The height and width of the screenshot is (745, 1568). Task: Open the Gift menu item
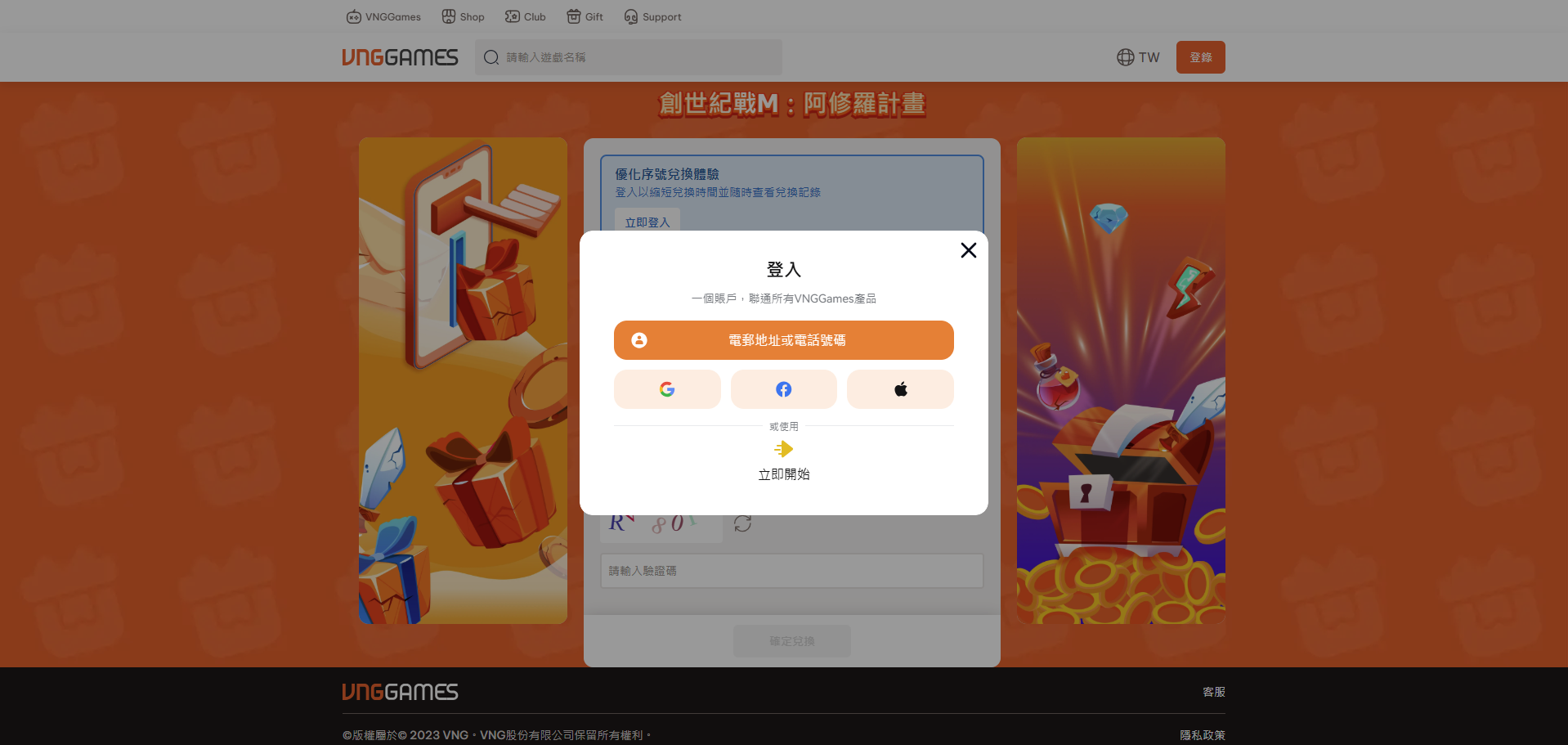pos(585,16)
